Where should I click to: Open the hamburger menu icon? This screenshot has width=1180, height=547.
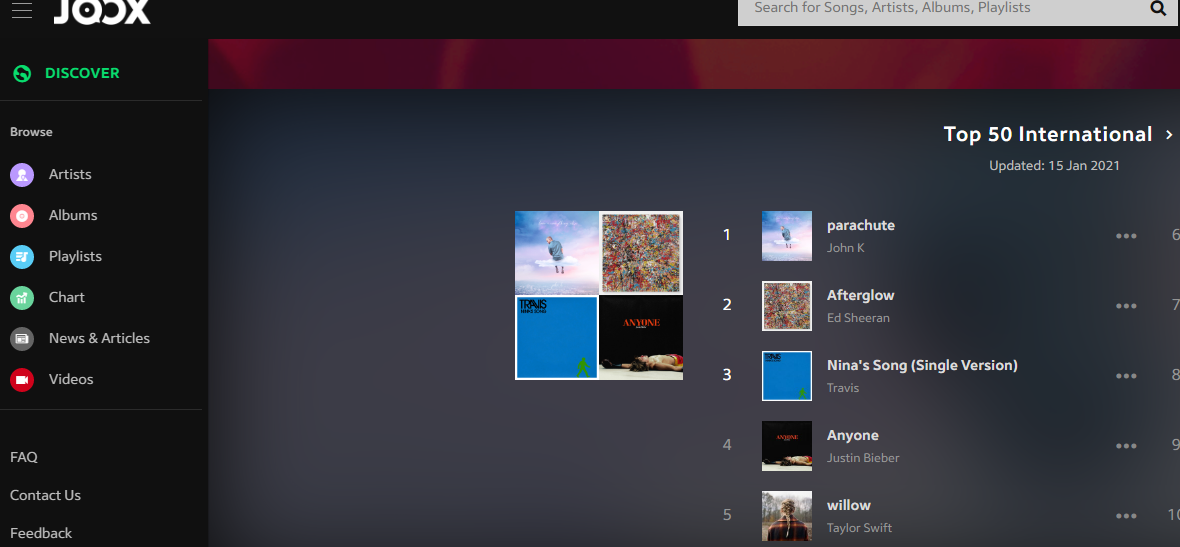pyautogui.click(x=21, y=10)
